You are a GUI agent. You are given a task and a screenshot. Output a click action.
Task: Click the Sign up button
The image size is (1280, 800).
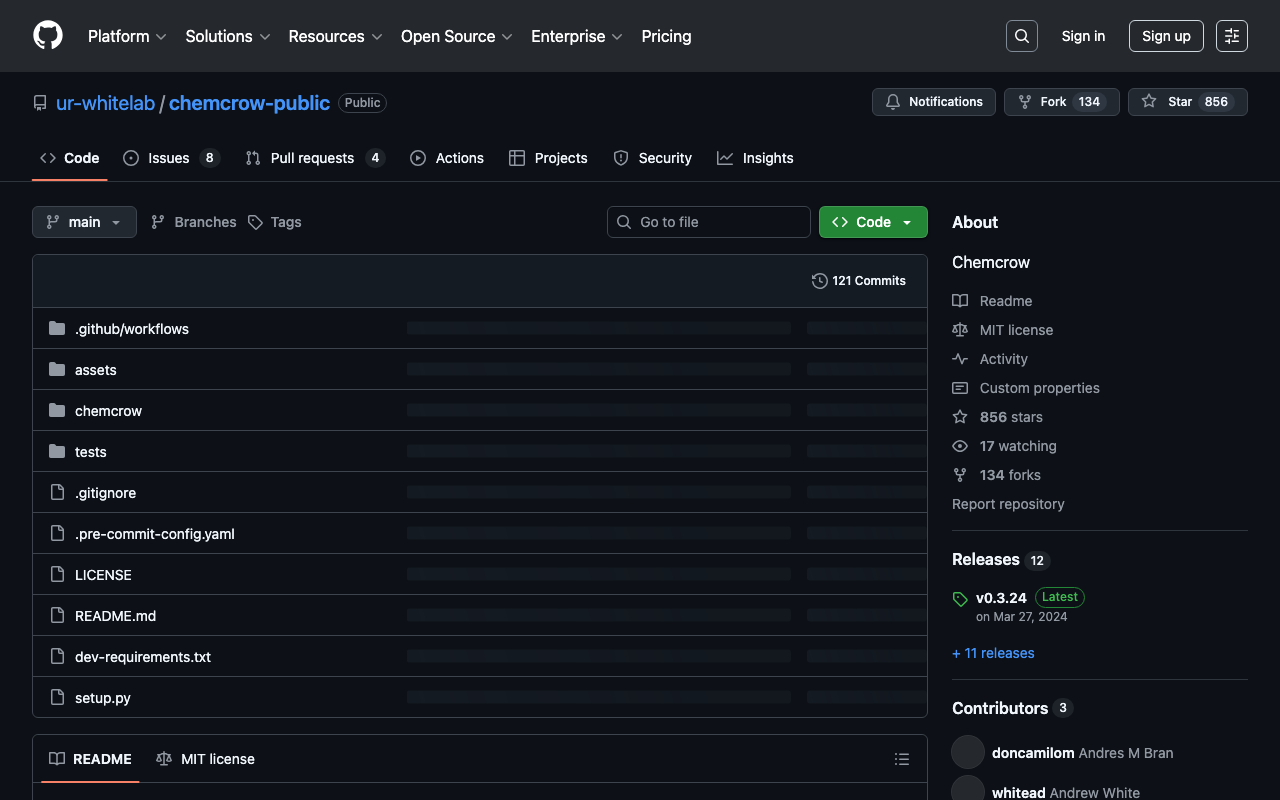coord(1165,36)
